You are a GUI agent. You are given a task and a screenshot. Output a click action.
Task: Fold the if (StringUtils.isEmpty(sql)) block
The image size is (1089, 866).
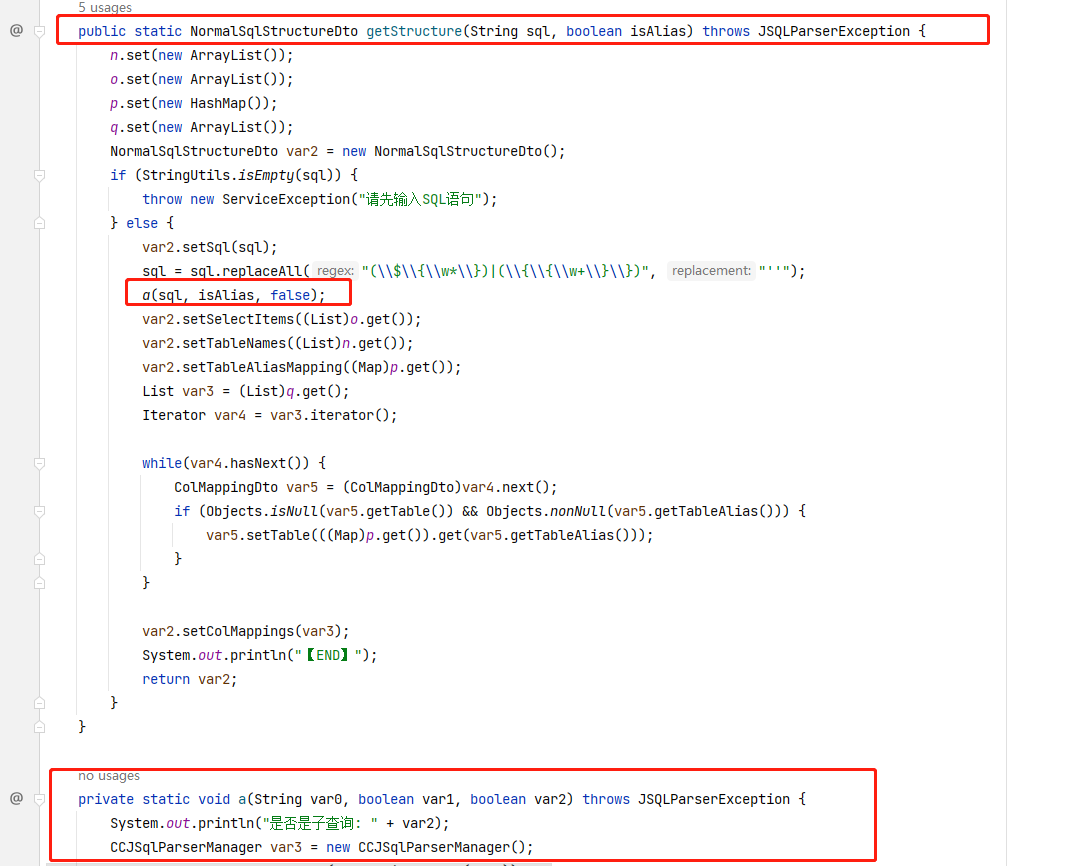point(40,175)
